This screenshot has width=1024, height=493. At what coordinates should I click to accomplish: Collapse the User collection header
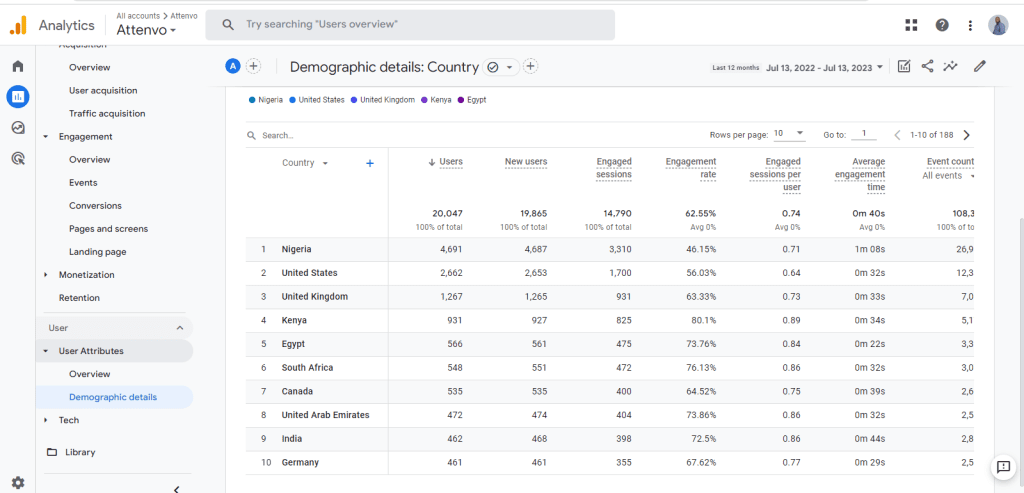coord(180,328)
